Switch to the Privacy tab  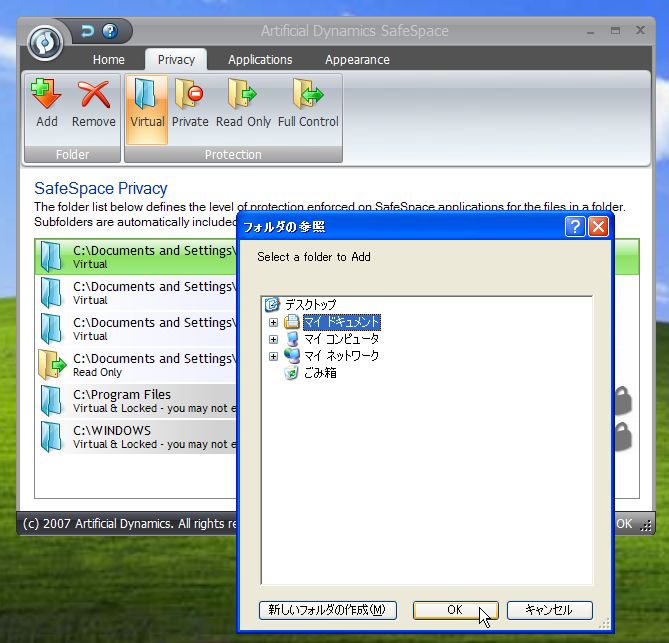[176, 59]
